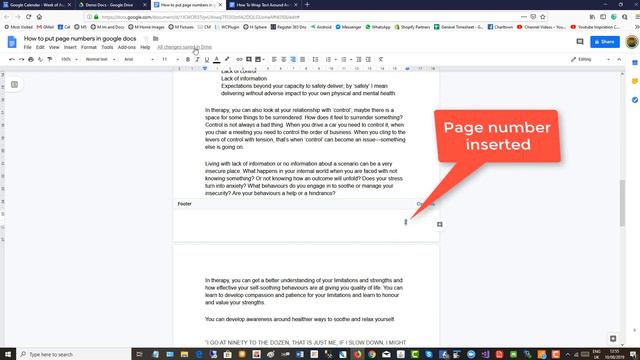Open the Edit menu

(x=40, y=47)
